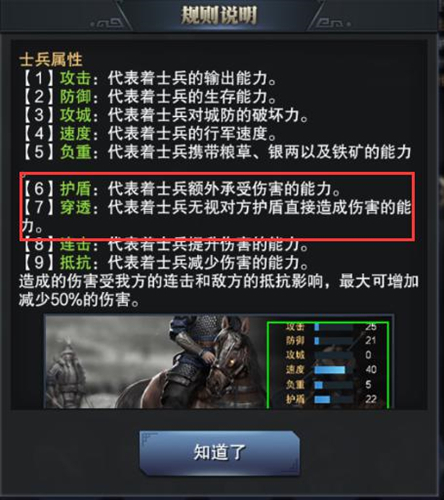444x500 pixels.
Task: Click the 士兵属性 section heading
Action: [51, 60]
